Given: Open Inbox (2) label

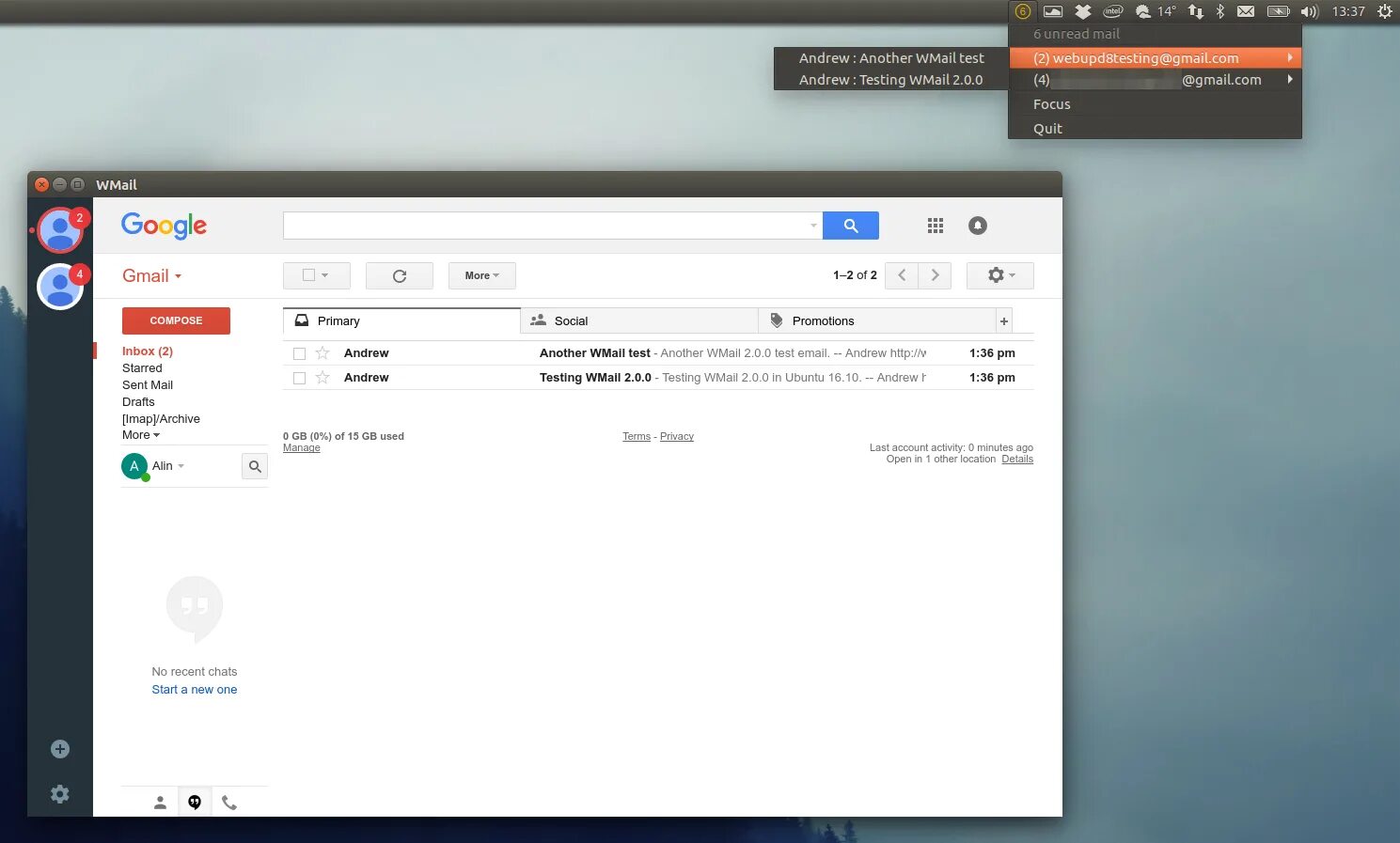Looking at the screenshot, I should click(148, 351).
